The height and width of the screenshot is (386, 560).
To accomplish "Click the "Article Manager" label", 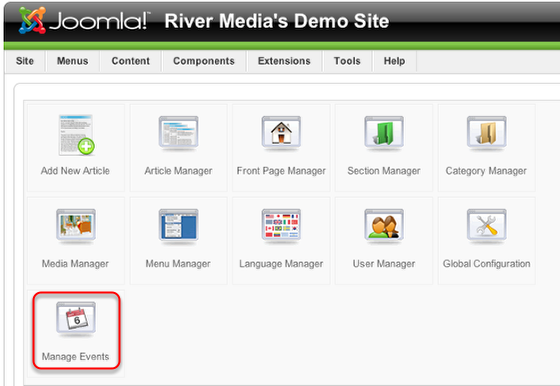I will [x=178, y=171].
